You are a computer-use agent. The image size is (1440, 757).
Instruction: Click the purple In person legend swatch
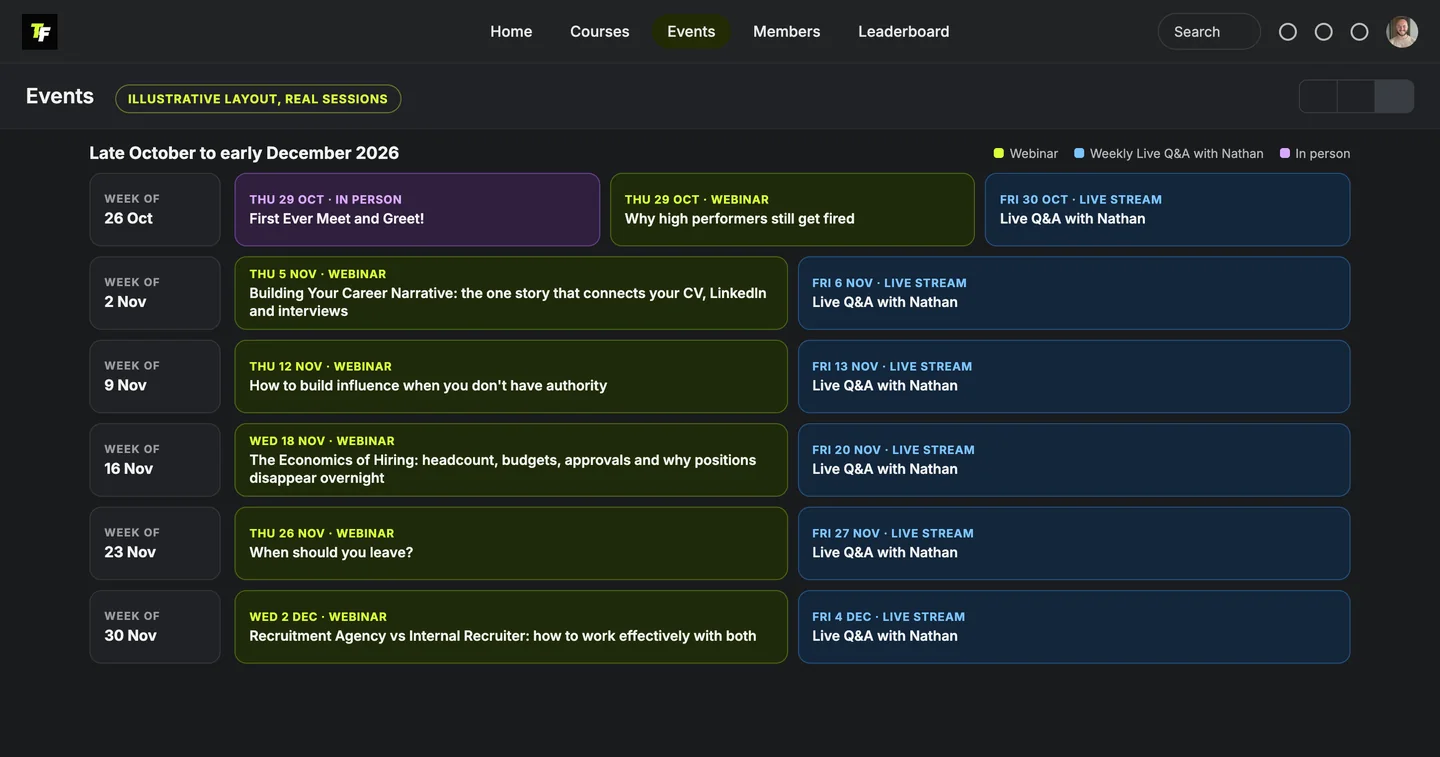(1285, 153)
